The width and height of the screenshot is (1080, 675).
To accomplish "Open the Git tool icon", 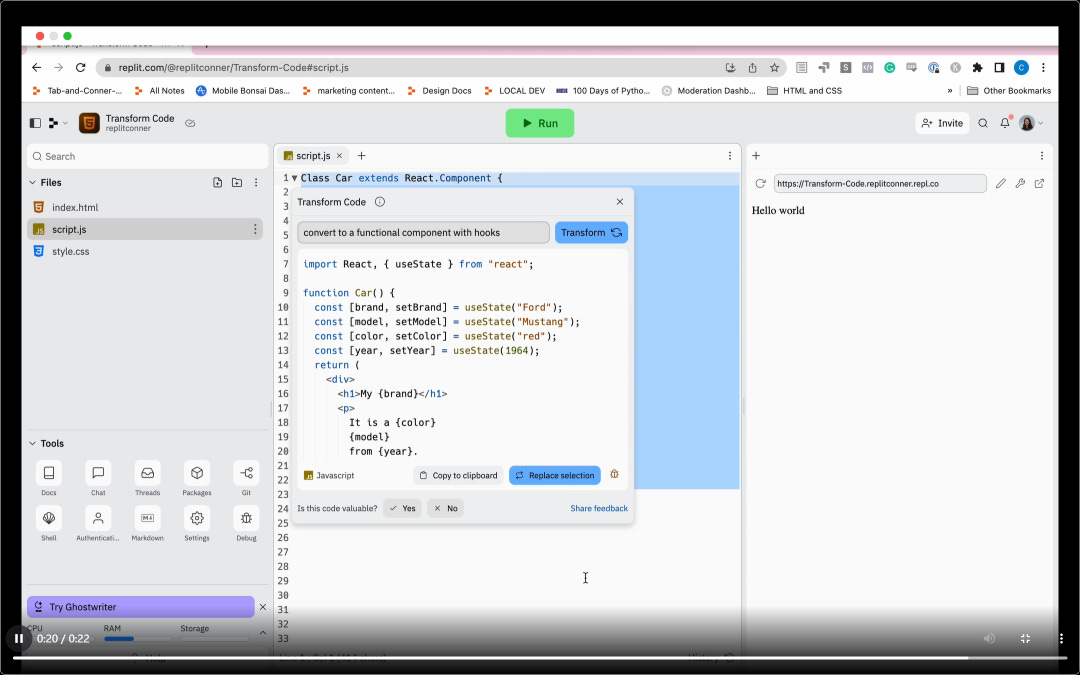I will coord(246,473).
